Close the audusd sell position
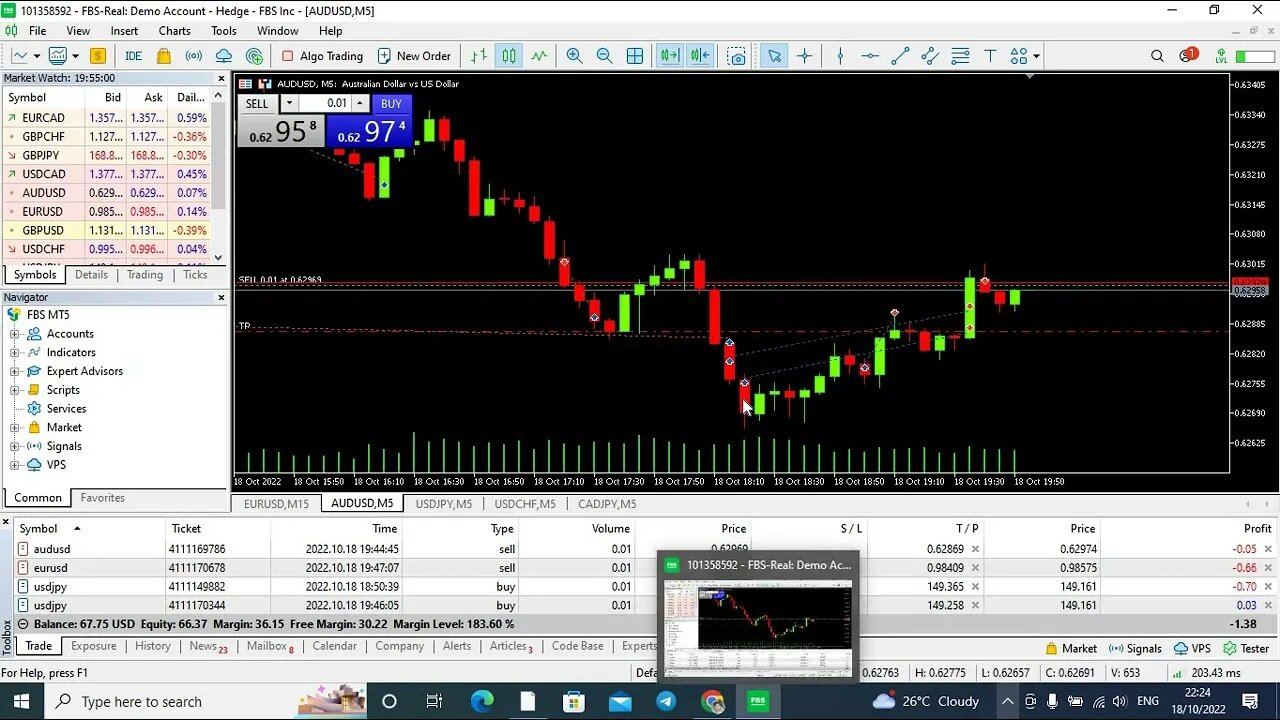 click(x=1268, y=549)
